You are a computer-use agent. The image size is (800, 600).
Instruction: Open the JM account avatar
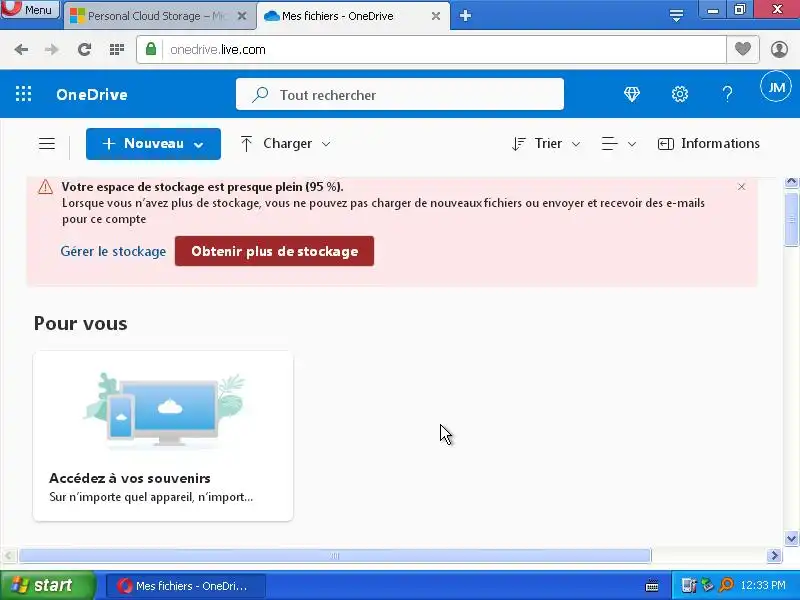click(776, 87)
